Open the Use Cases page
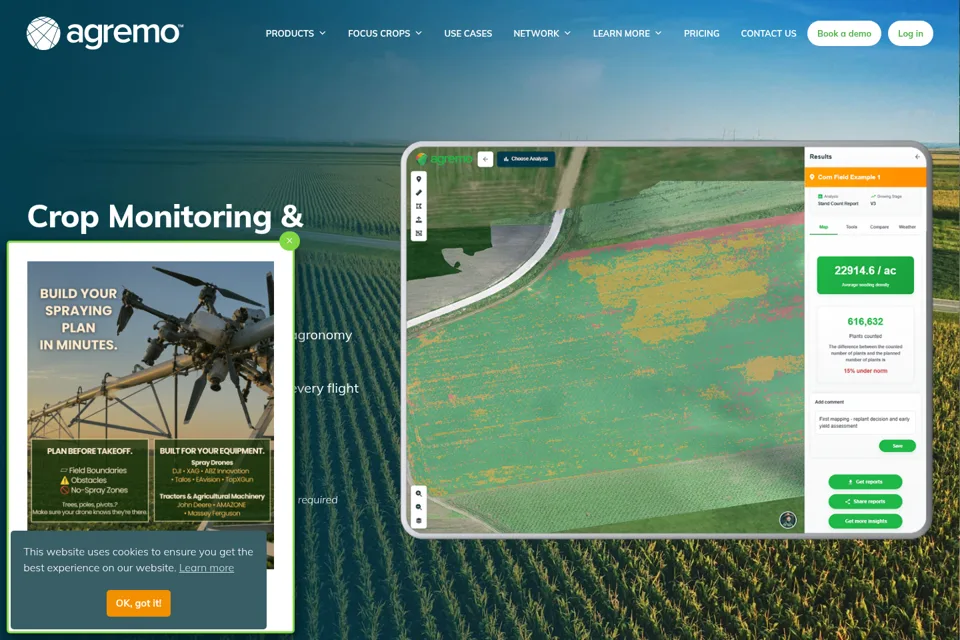Viewport: 960px width, 640px height. pos(468,33)
